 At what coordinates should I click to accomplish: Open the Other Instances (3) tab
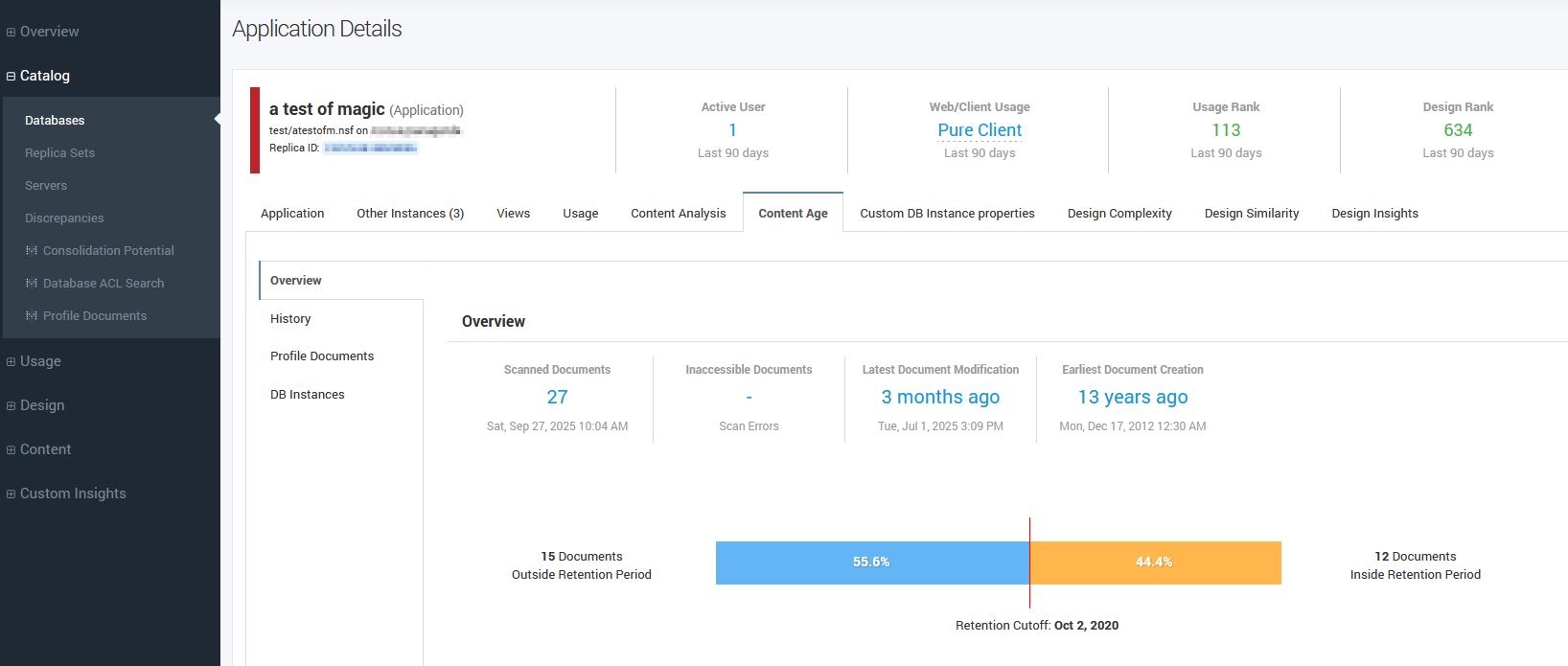click(x=410, y=214)
